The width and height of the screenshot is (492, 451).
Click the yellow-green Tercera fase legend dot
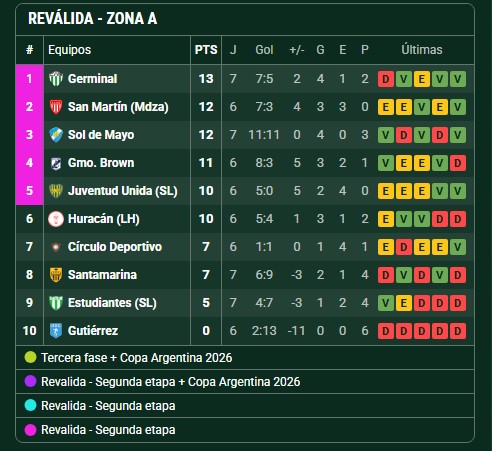click(30, 358)
